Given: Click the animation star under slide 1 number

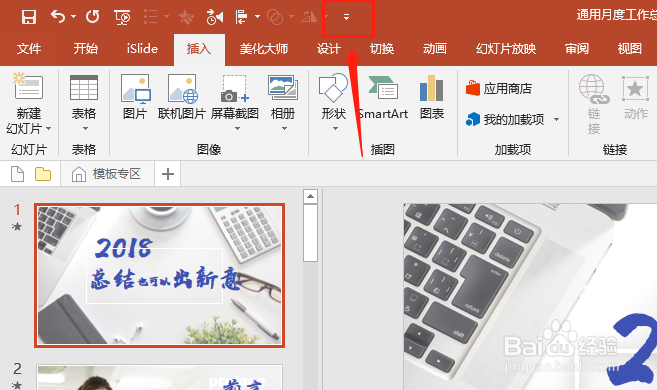Looking at the screenshot, I should (x=17, y=227).
